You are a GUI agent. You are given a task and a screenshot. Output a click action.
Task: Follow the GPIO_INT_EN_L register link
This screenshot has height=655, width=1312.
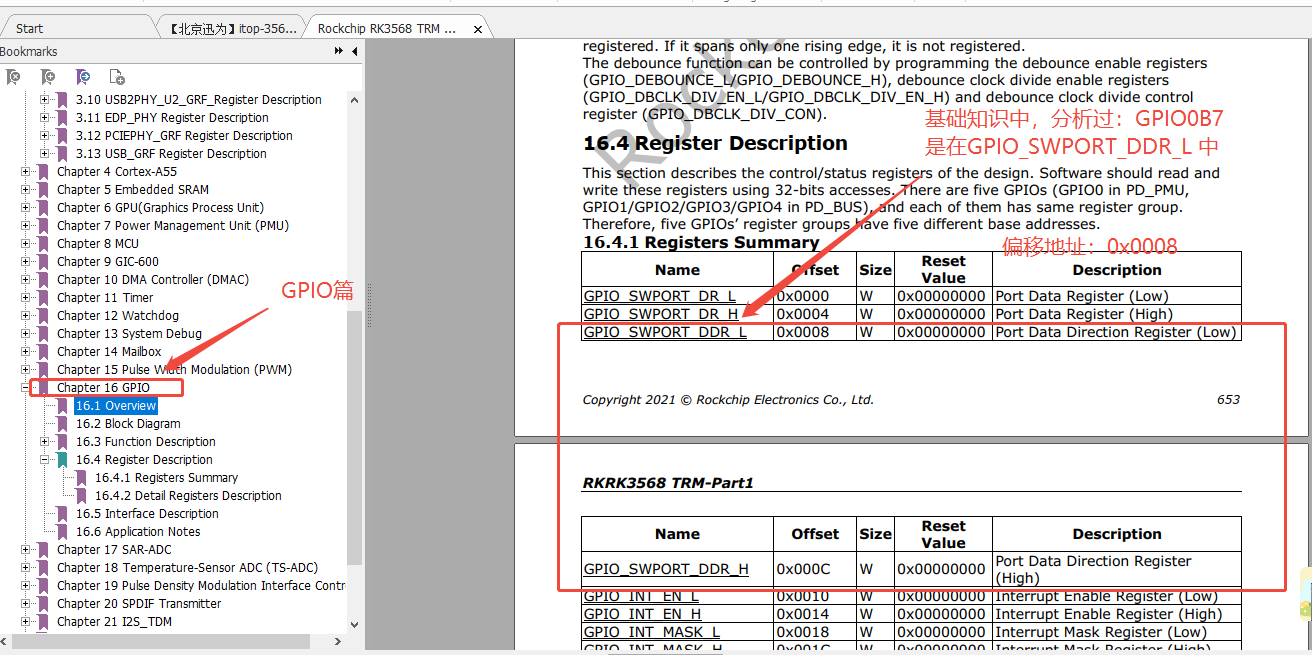click(x=641, y=597)
